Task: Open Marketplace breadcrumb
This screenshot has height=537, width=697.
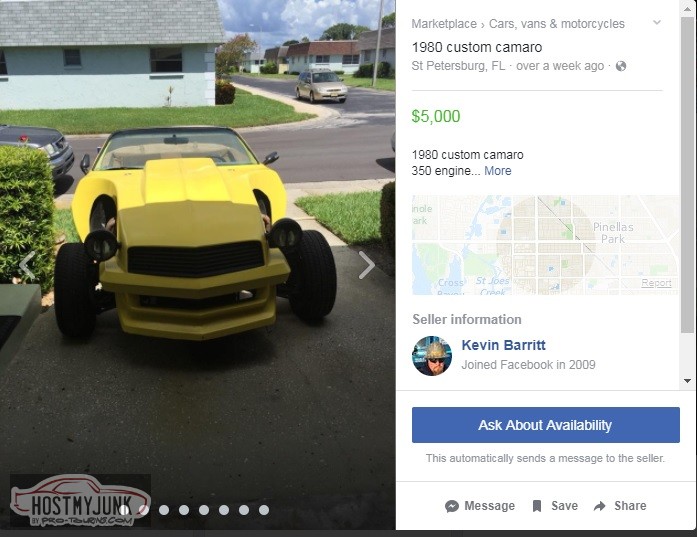Action: point(444,24)
